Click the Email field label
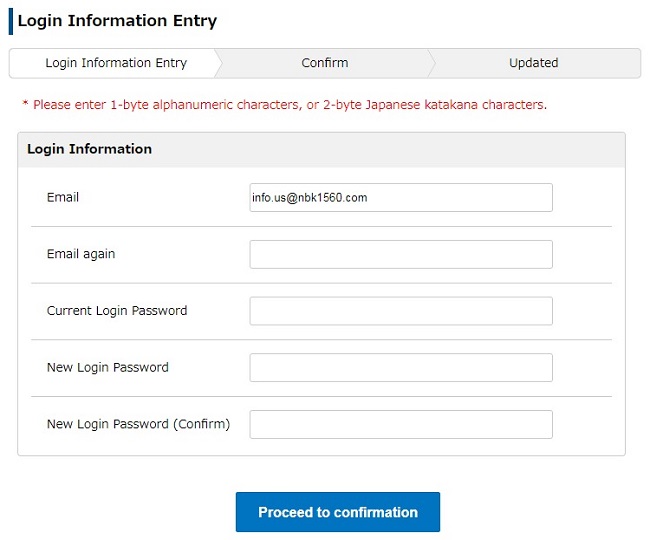The width and height of the screenshot is (650, 540). (63, 197)
